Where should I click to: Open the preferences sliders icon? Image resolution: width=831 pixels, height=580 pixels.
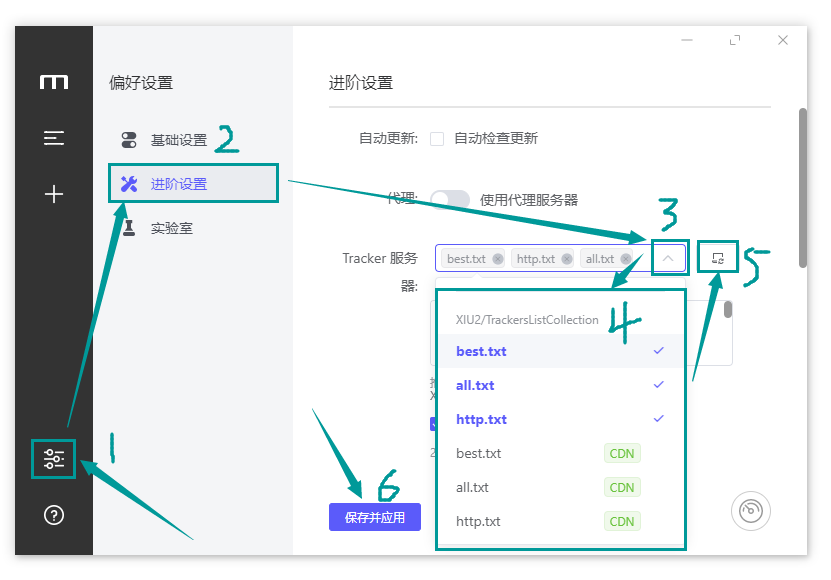coord(54,459)
